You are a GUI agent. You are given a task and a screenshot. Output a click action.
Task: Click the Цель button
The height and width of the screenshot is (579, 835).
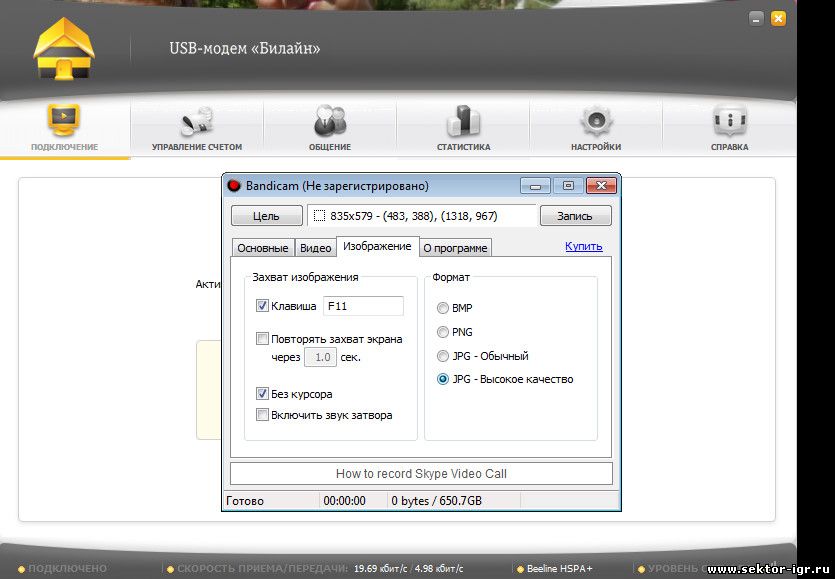click(266, 216)
